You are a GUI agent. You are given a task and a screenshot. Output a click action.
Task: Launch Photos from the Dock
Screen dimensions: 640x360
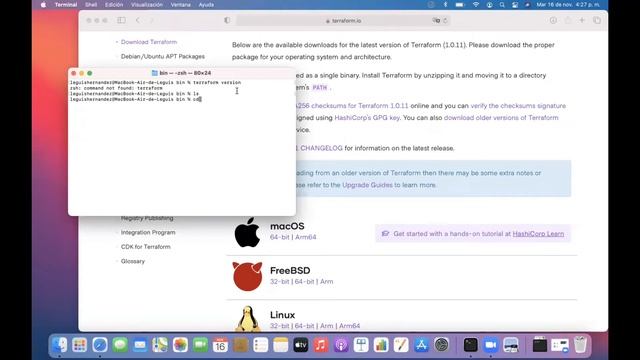180,345
